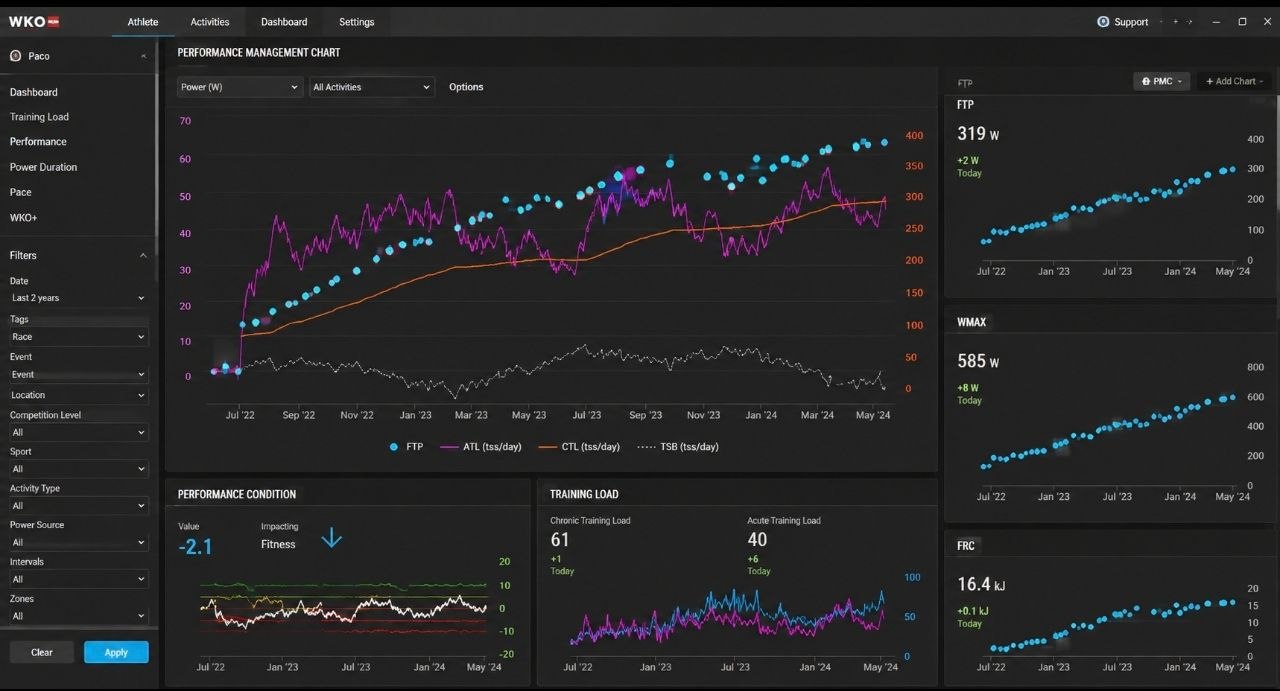Open the Power (W) metric dropdown
The height and width of the screenshot is (691, 1280).
(240, 87)
